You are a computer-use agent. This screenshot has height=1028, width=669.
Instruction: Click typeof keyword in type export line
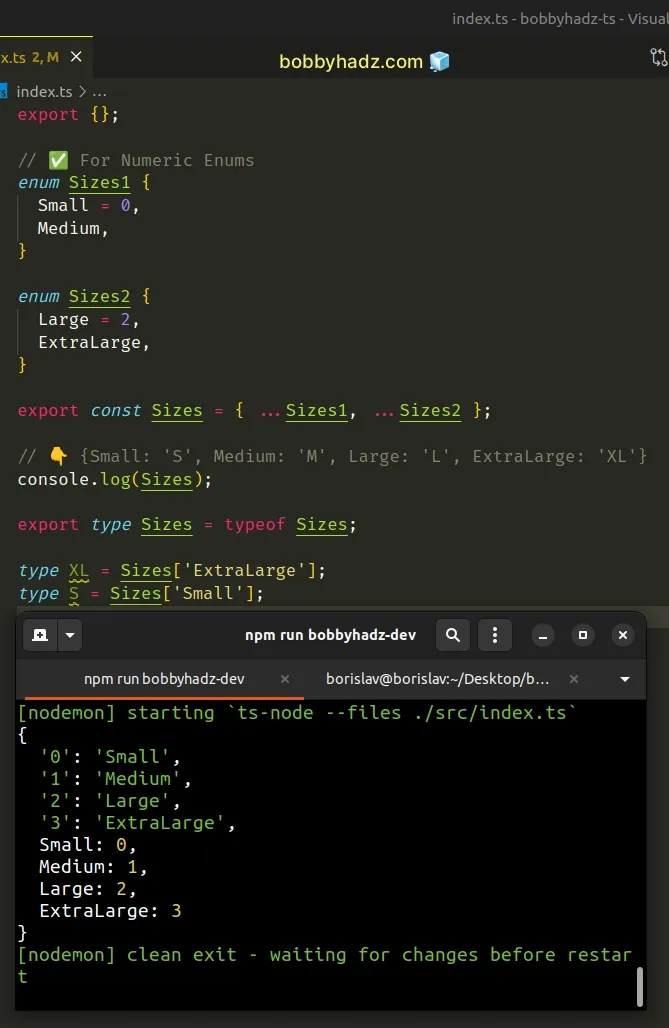tap(254, 524)
